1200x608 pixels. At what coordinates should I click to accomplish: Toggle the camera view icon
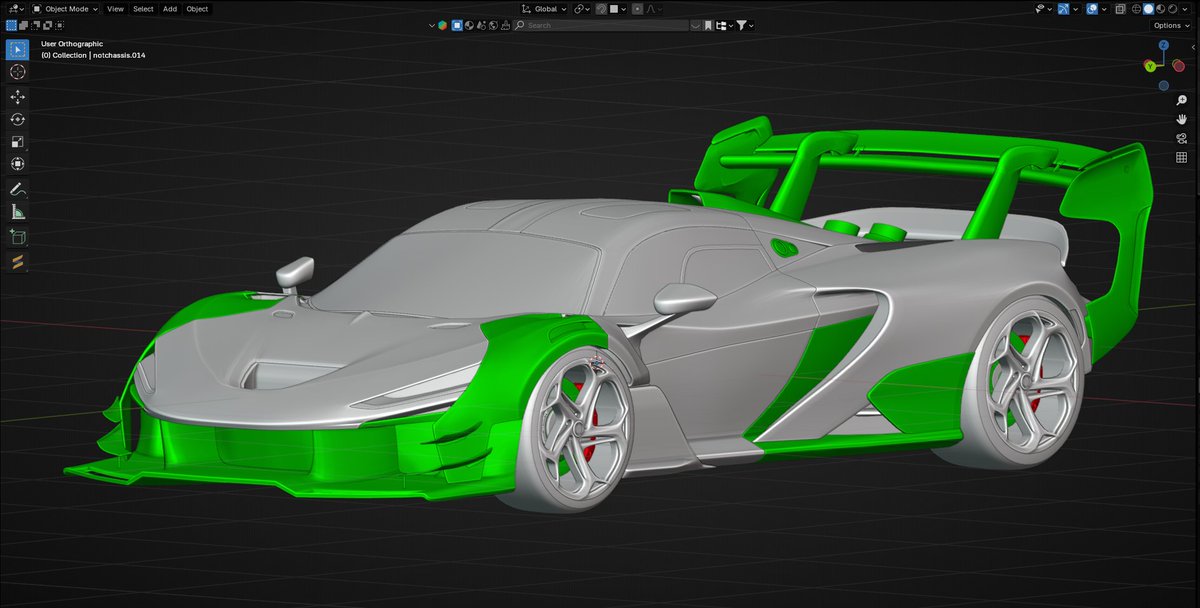tap(1181, 138)
